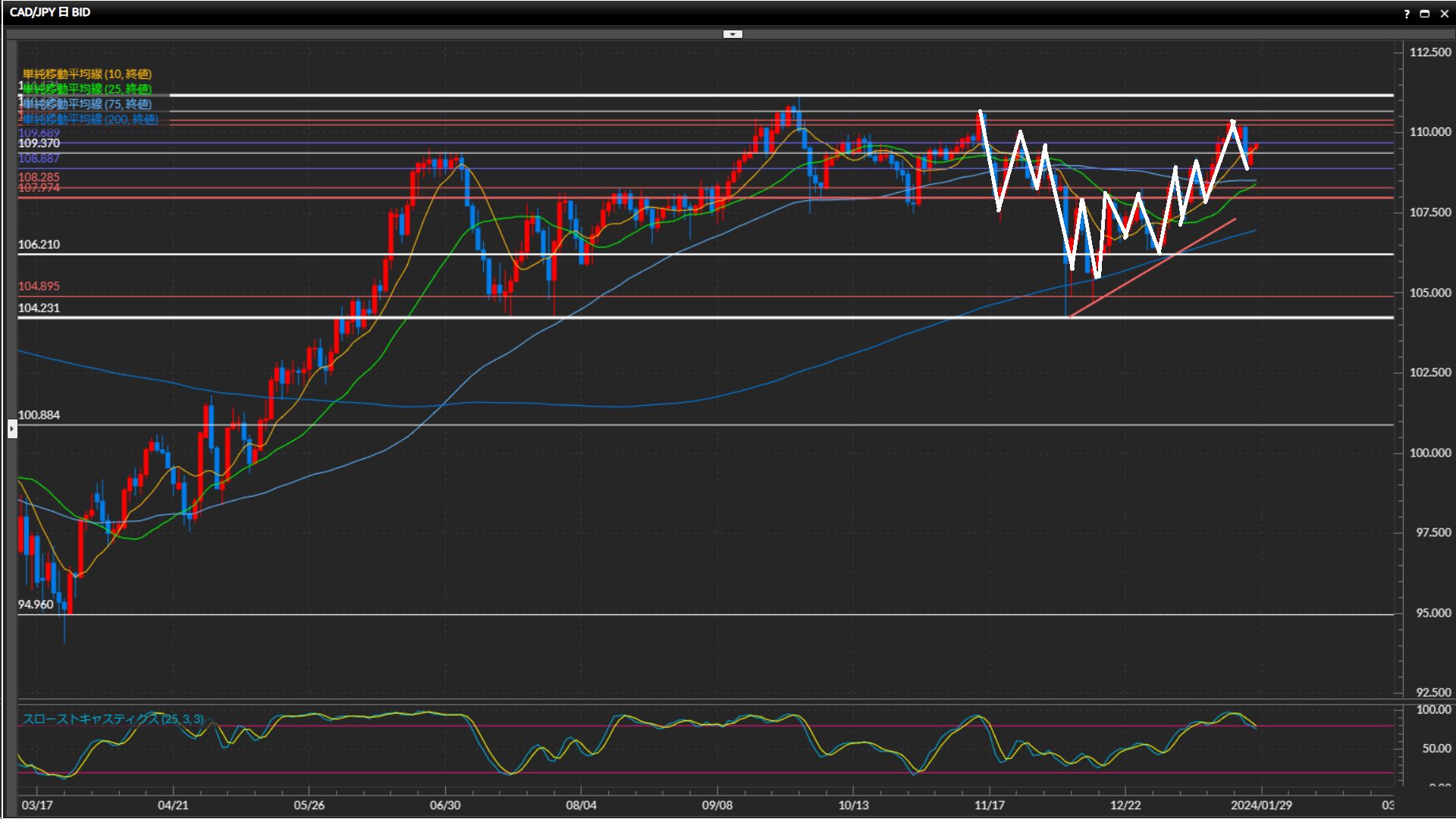Close the CAD/JPY chart window

click(1444, 14)
